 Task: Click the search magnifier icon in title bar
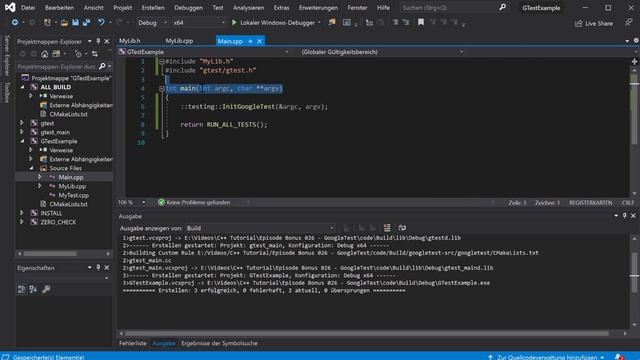point(502,7)
